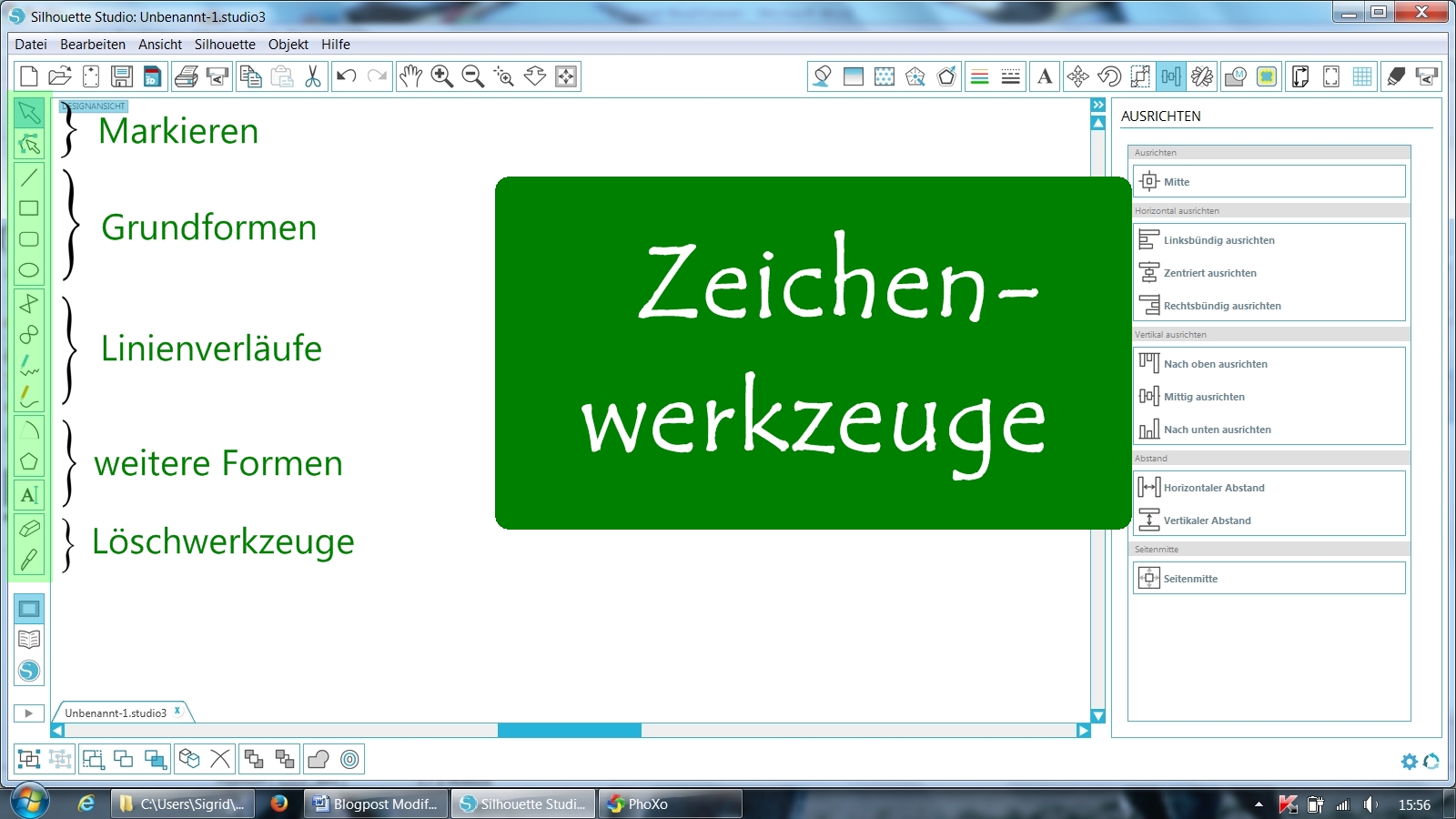Select the Curve shape tool

[x=29, y=334]
